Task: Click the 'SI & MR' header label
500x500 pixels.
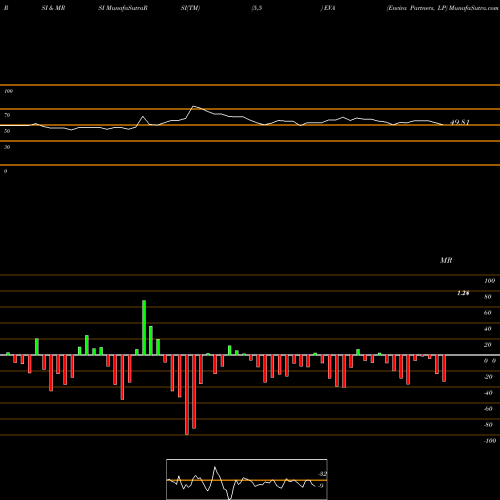Action: coord(53,8)
